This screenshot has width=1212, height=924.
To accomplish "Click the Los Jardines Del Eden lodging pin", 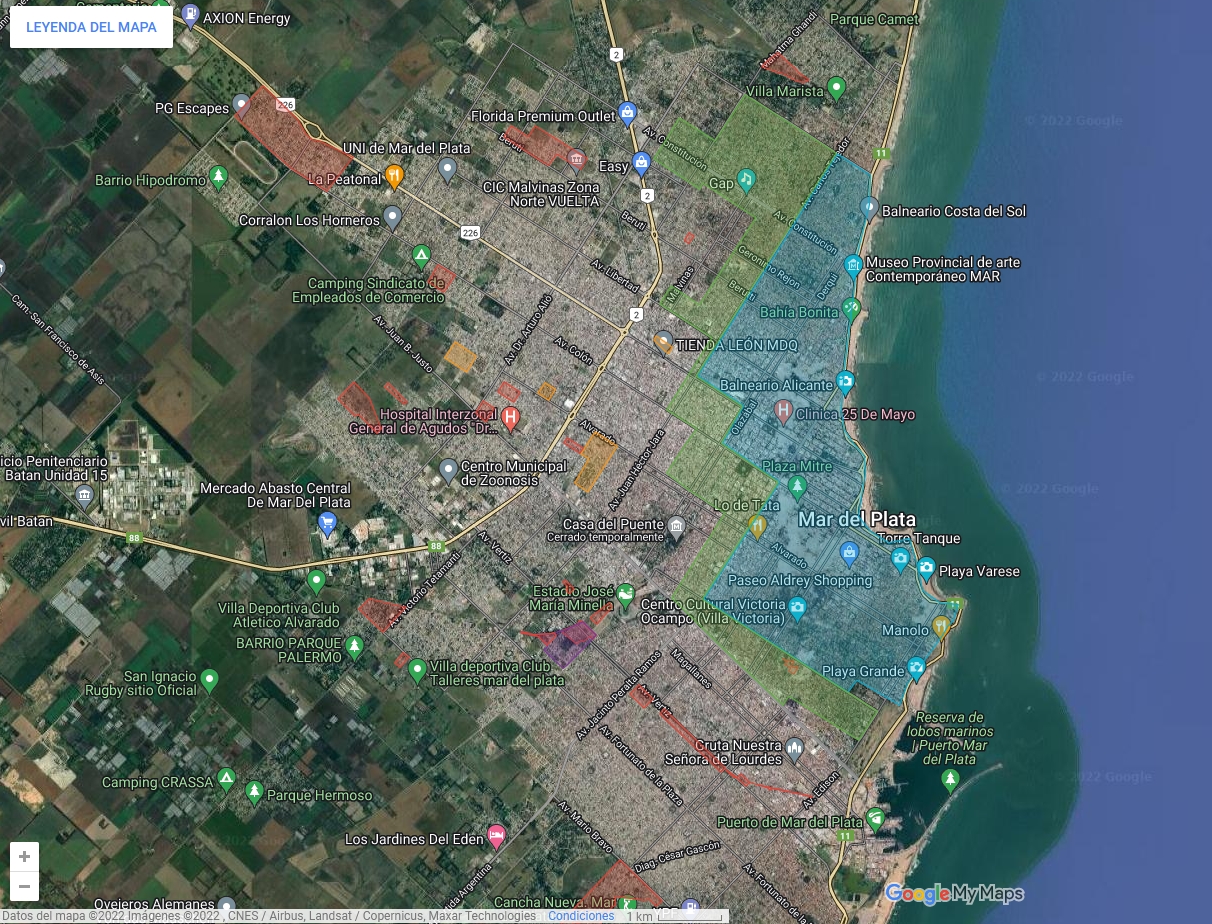I will pyautogui.click(x=495, y=836).
